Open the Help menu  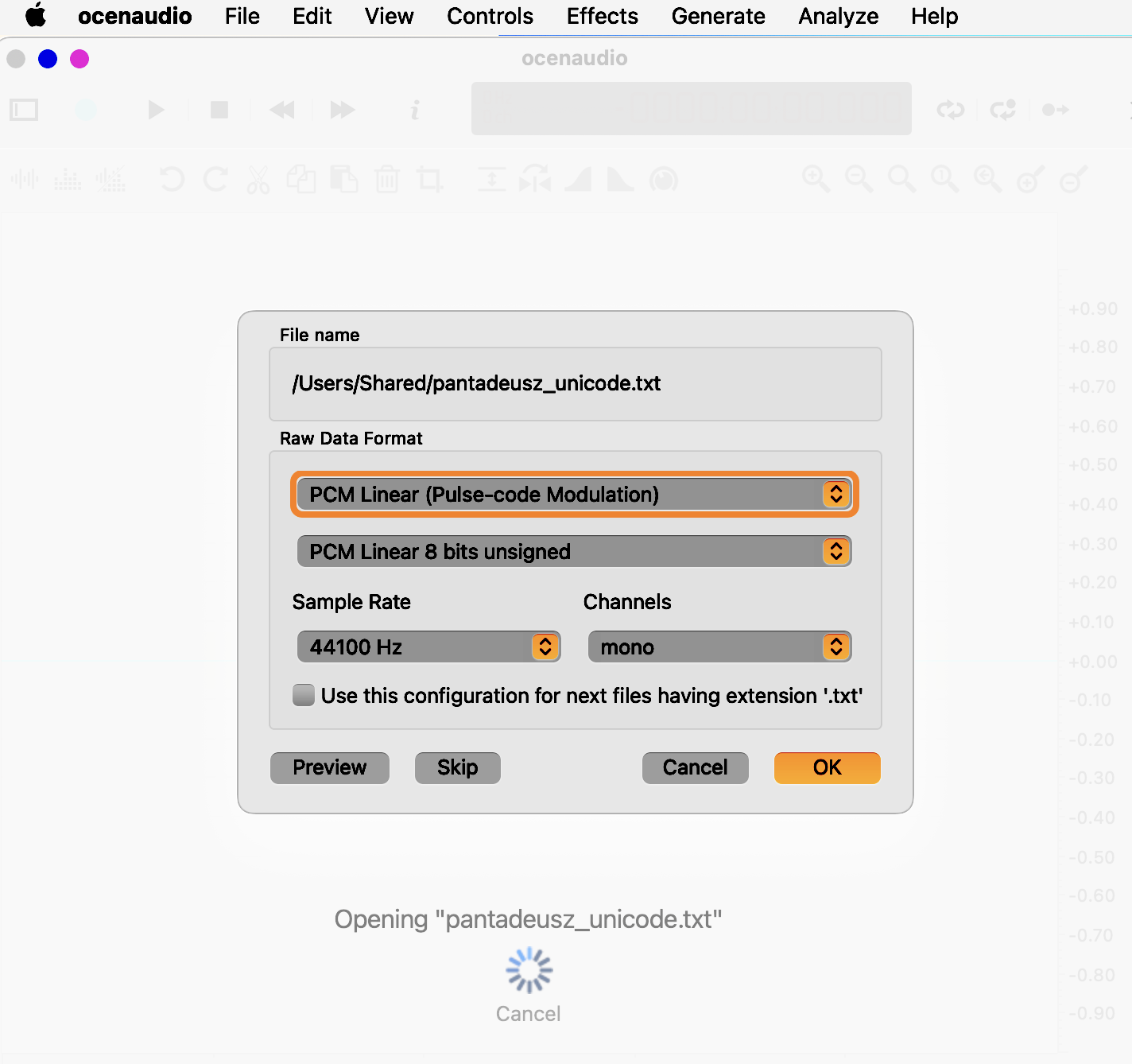(x=934, y=16)
